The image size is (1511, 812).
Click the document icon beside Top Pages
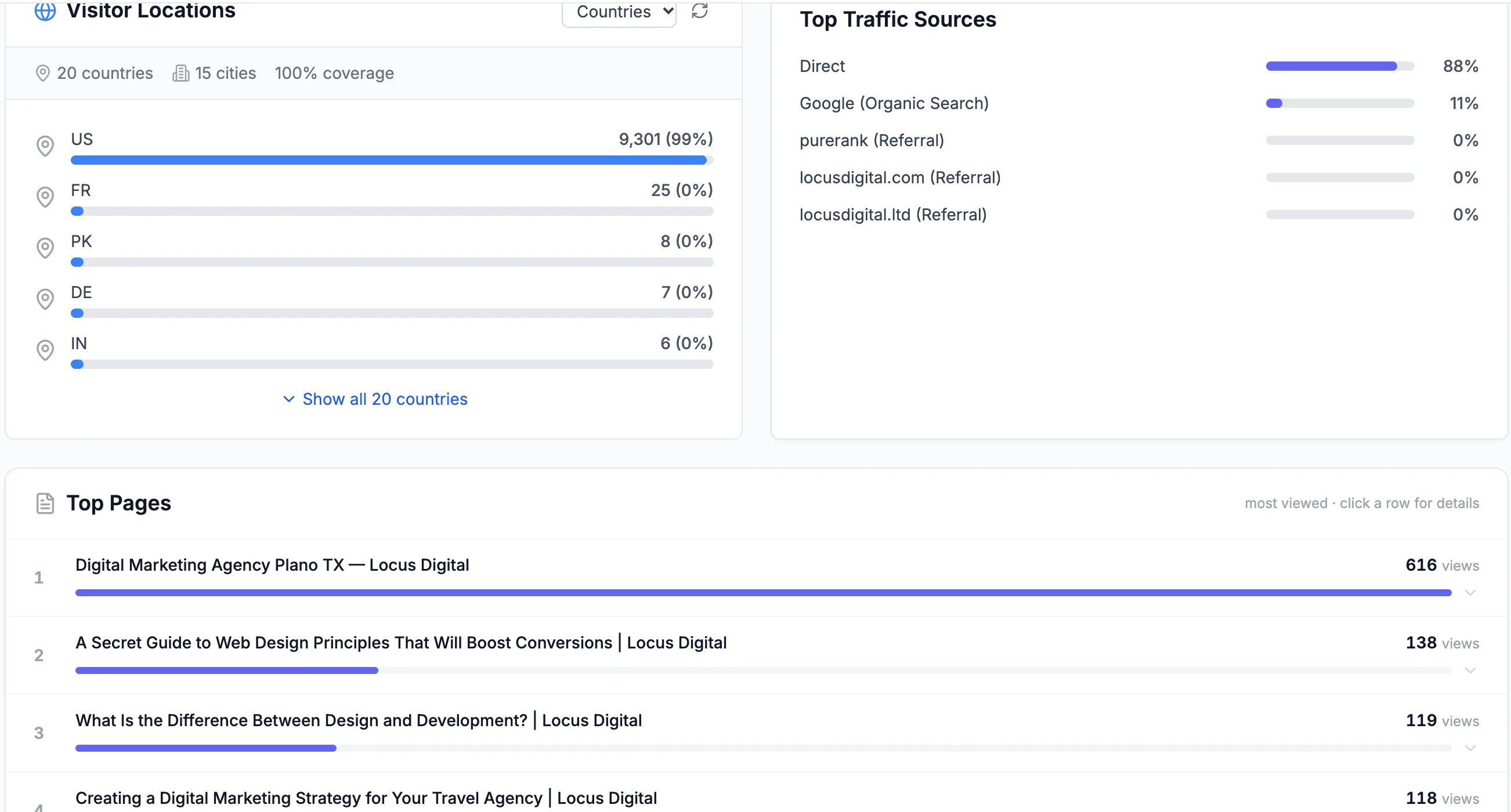coord(45,503)
